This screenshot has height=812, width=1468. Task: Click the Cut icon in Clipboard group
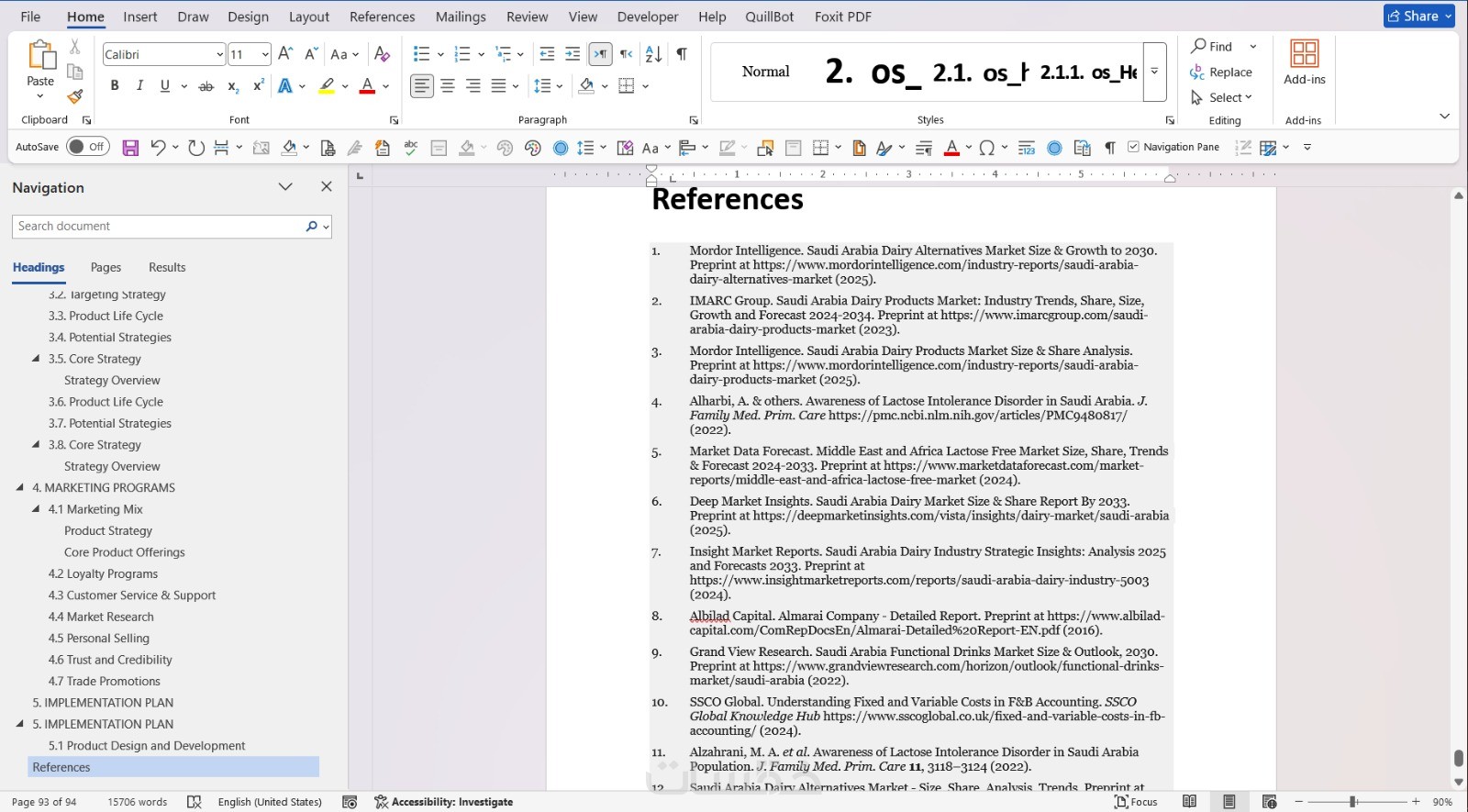(x=75, y=47)
